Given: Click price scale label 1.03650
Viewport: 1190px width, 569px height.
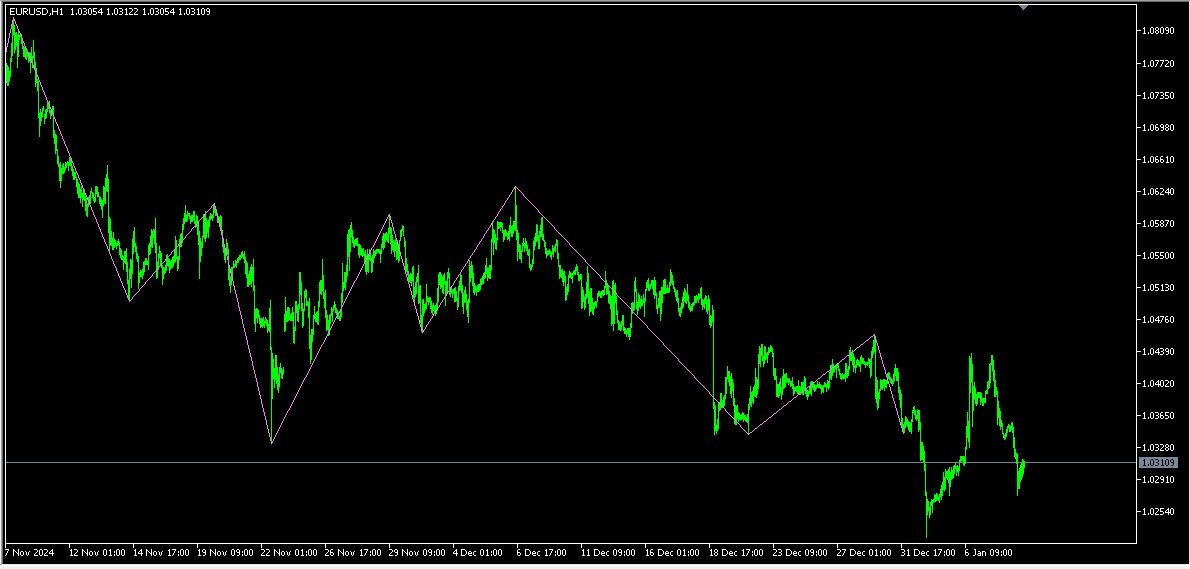Looking at the screenshot, I should pyautogui.click(x=1159, y=416).
